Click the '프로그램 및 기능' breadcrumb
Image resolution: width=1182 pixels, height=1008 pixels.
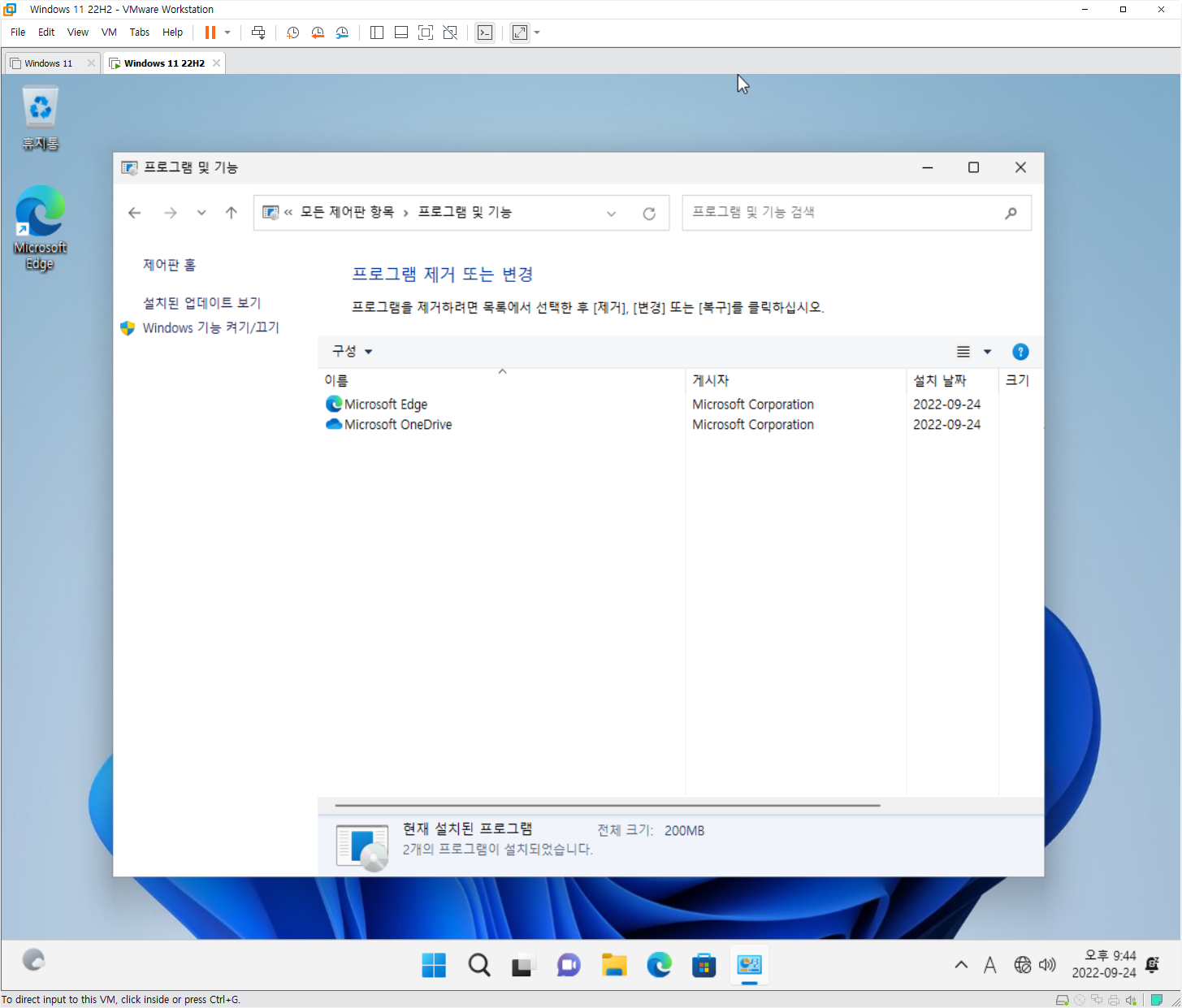coord(465,212)
